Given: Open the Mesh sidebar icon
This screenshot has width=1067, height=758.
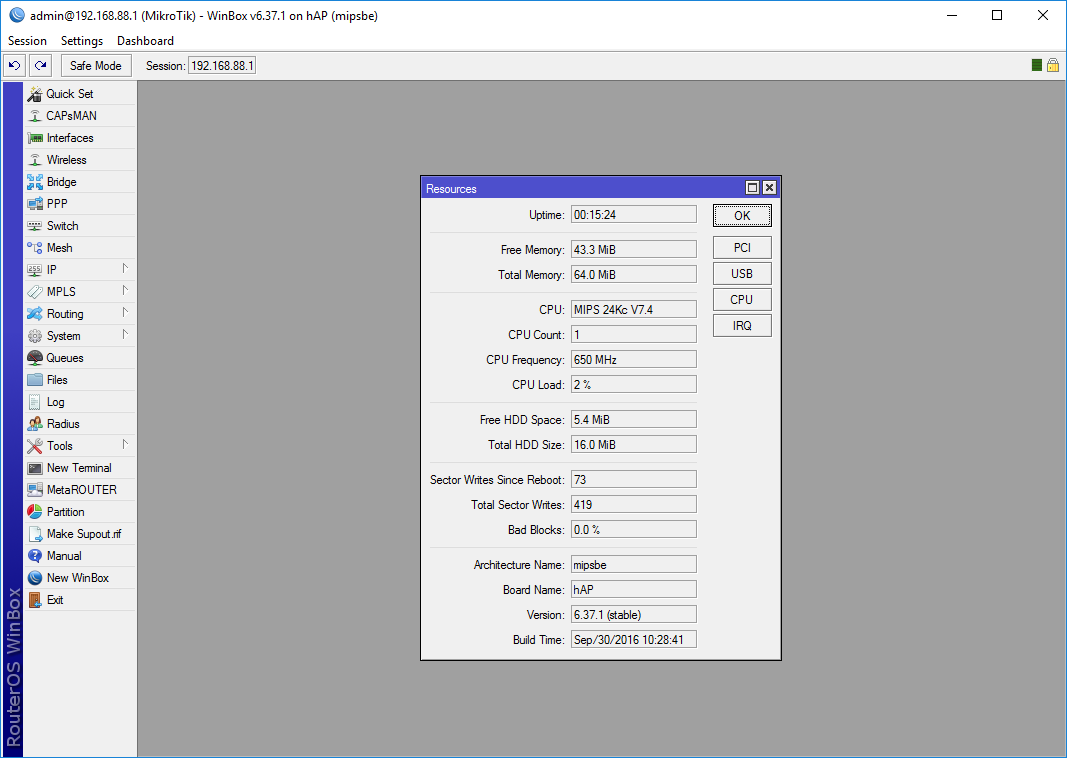Looking at the screenshot, I should pos(35,248).
